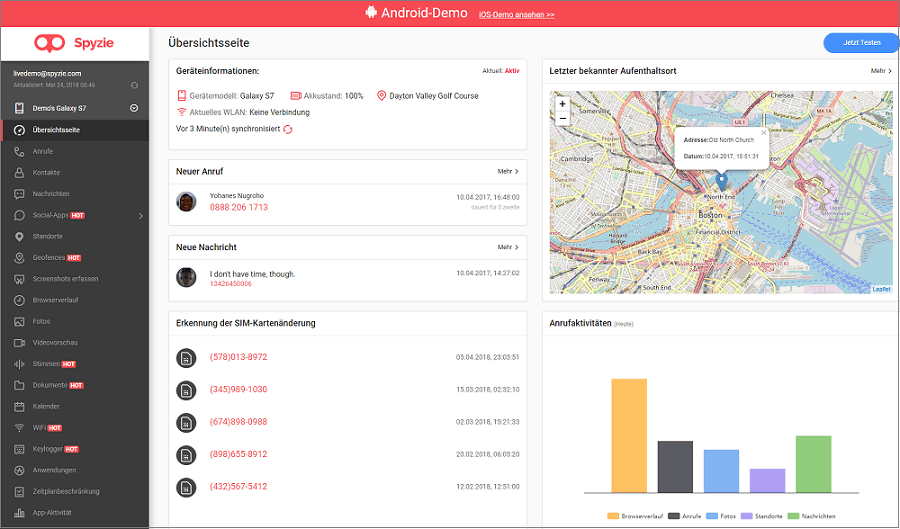Click the Nachrichten message icon
Viewport: 900px width, 529px height.
click(x=20, y=194)
